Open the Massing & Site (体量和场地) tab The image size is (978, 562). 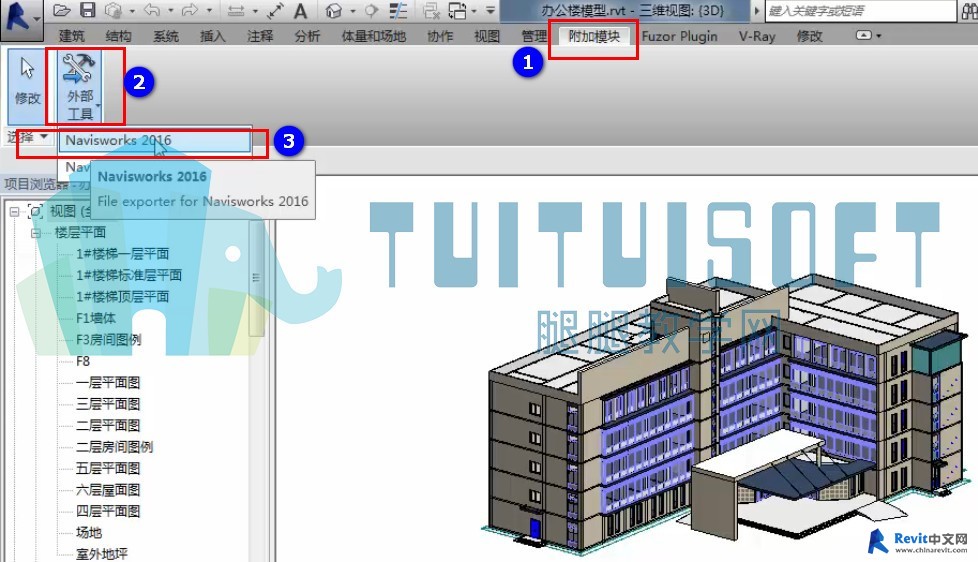373,36
